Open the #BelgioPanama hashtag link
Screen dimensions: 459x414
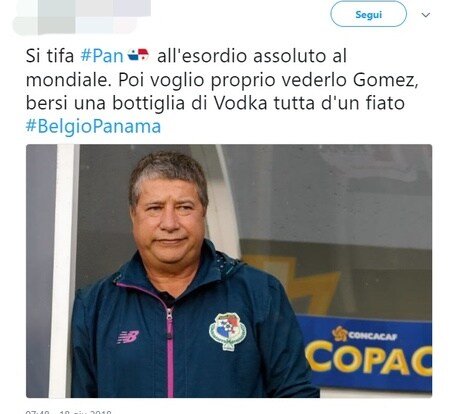(x=93, y=126)
